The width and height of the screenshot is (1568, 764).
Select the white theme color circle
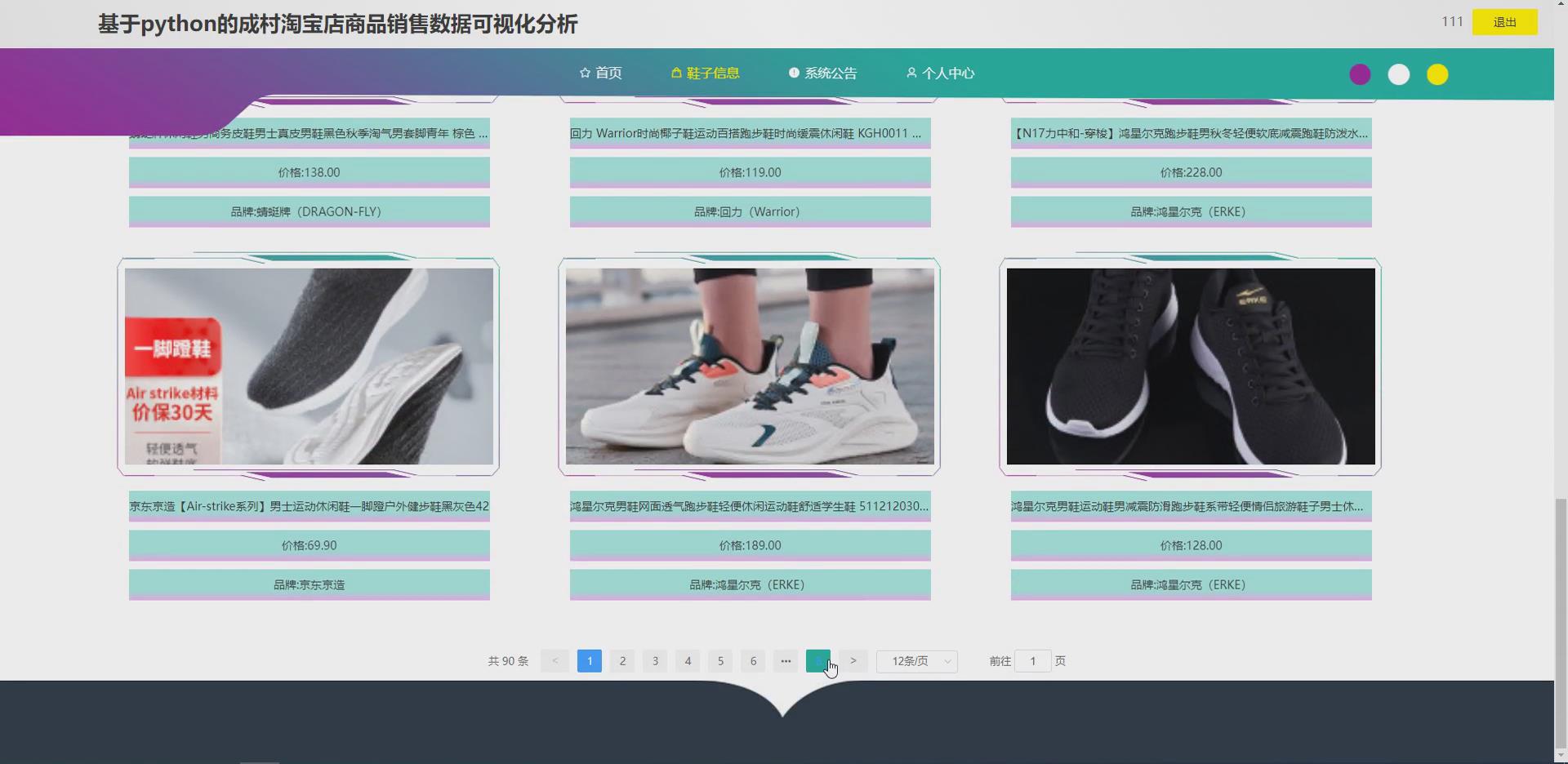tap(1399, 75)
